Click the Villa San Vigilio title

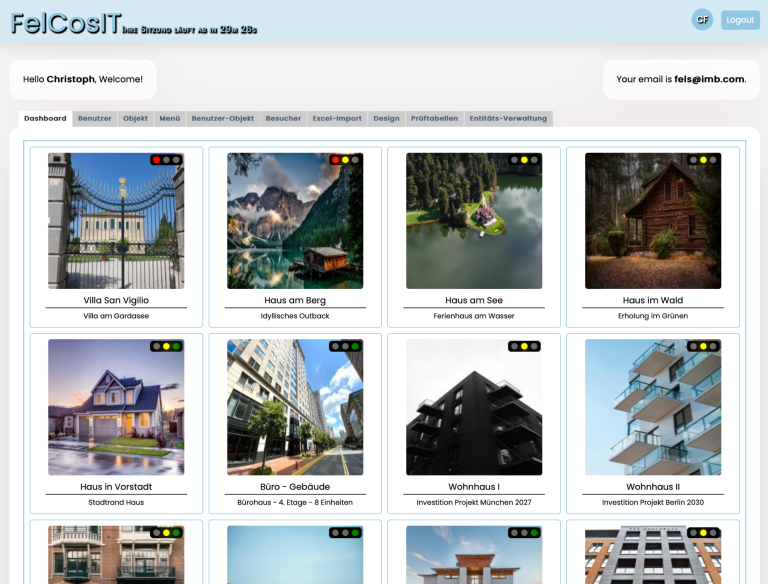click(x=116, y=300)
